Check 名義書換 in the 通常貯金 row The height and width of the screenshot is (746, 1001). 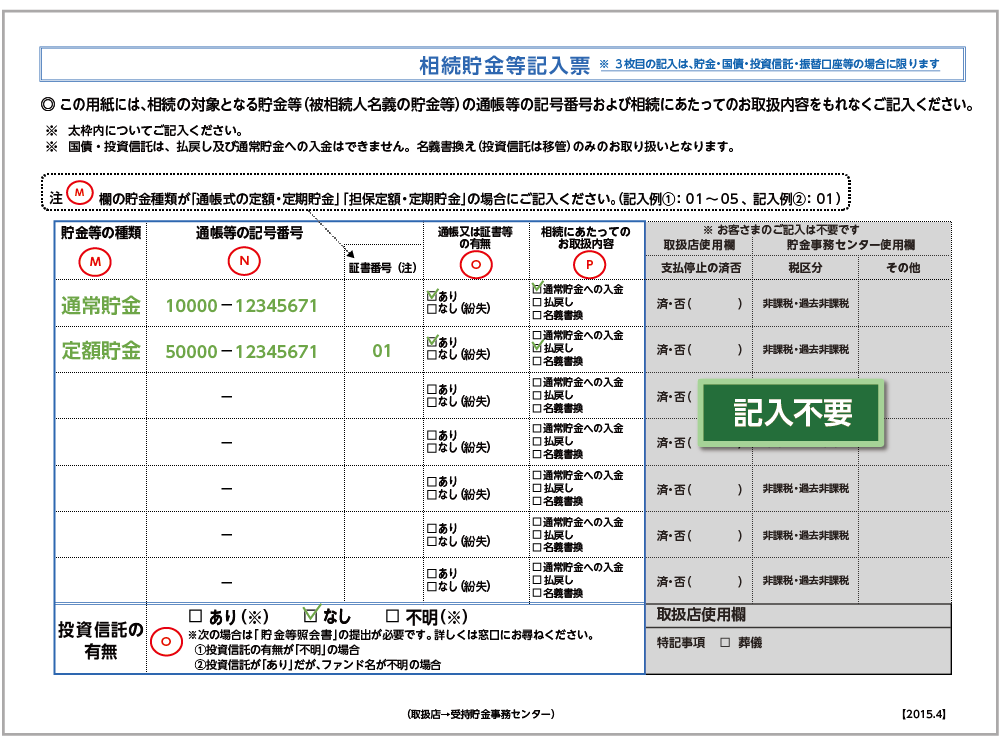click(537, 315)
